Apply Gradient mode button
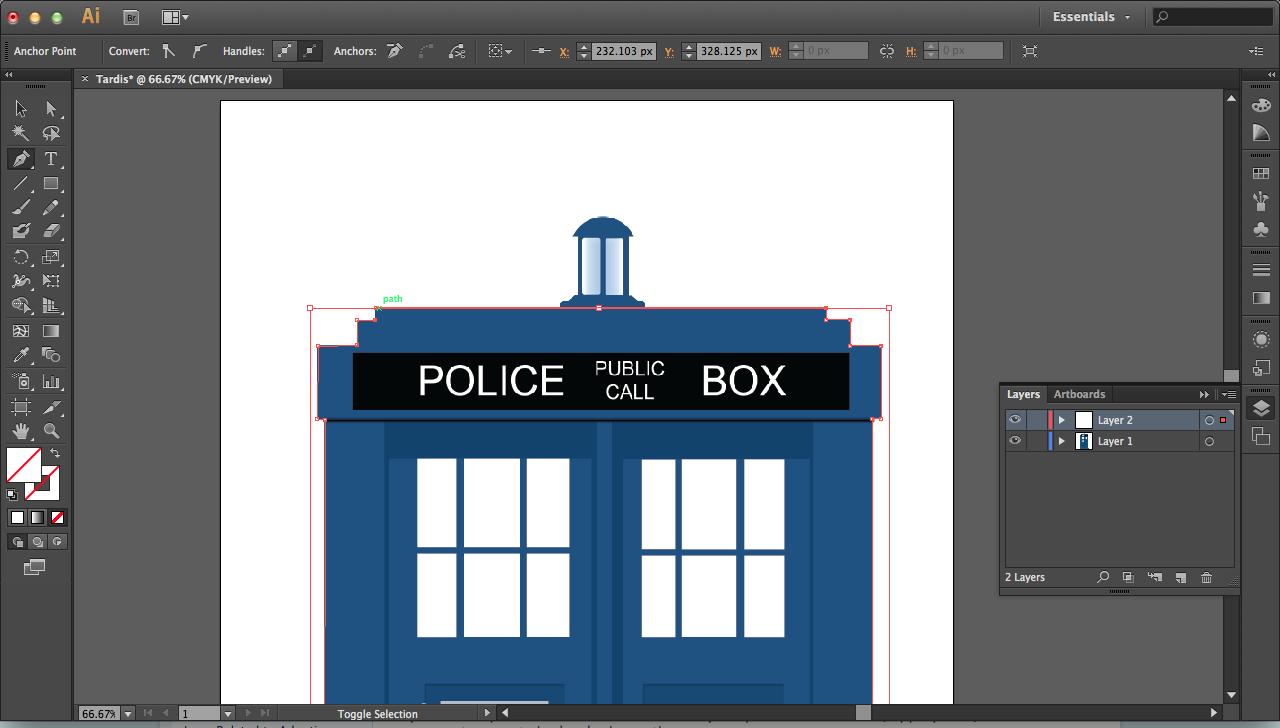 37,517
